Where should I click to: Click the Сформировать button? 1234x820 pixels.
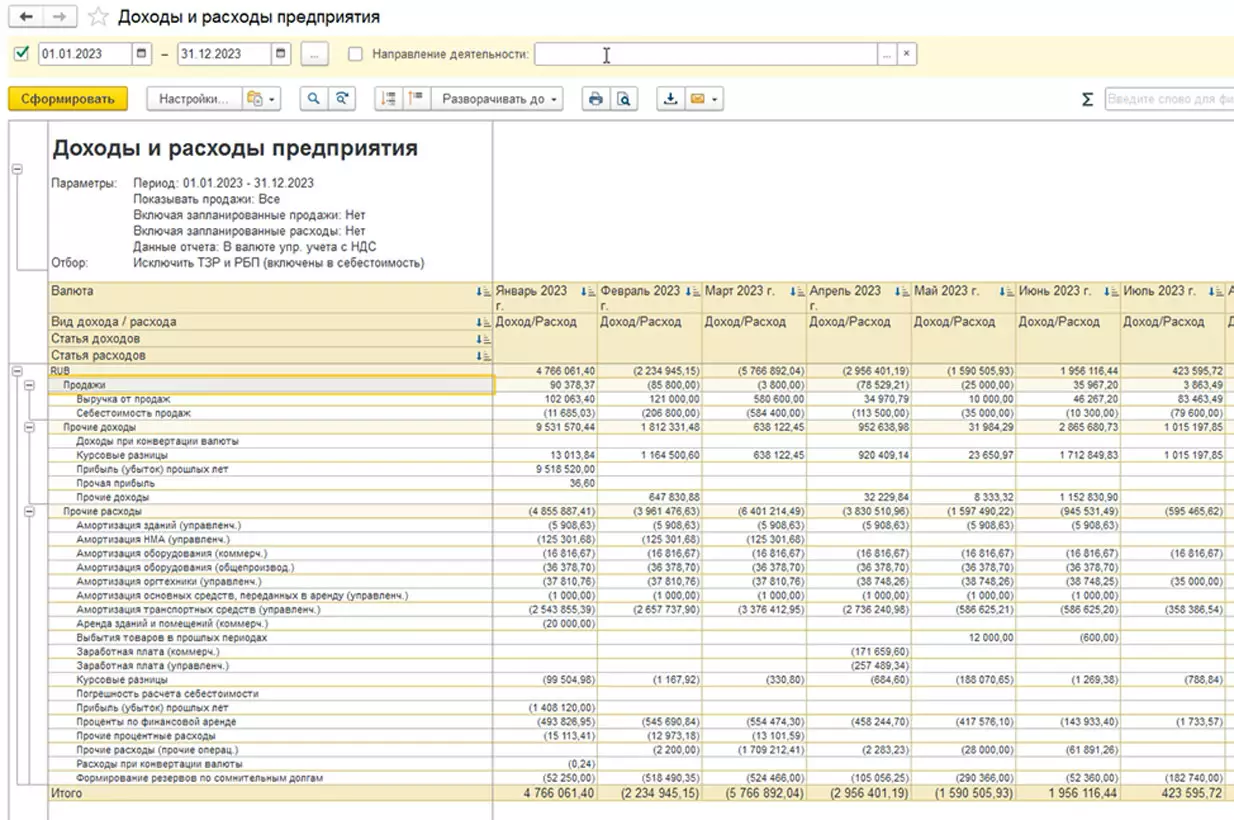(68, 99)
